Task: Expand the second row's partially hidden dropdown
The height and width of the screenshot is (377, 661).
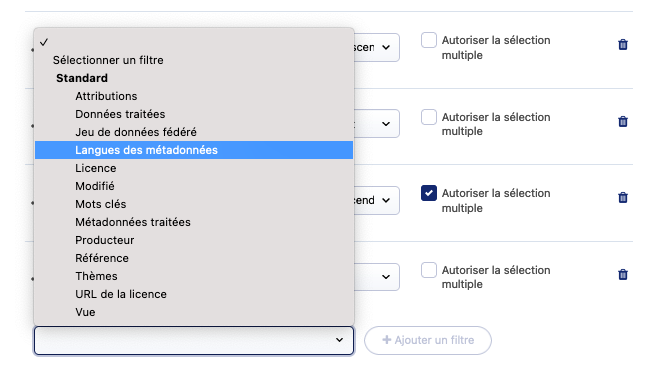Action: [x=376, y=124]
